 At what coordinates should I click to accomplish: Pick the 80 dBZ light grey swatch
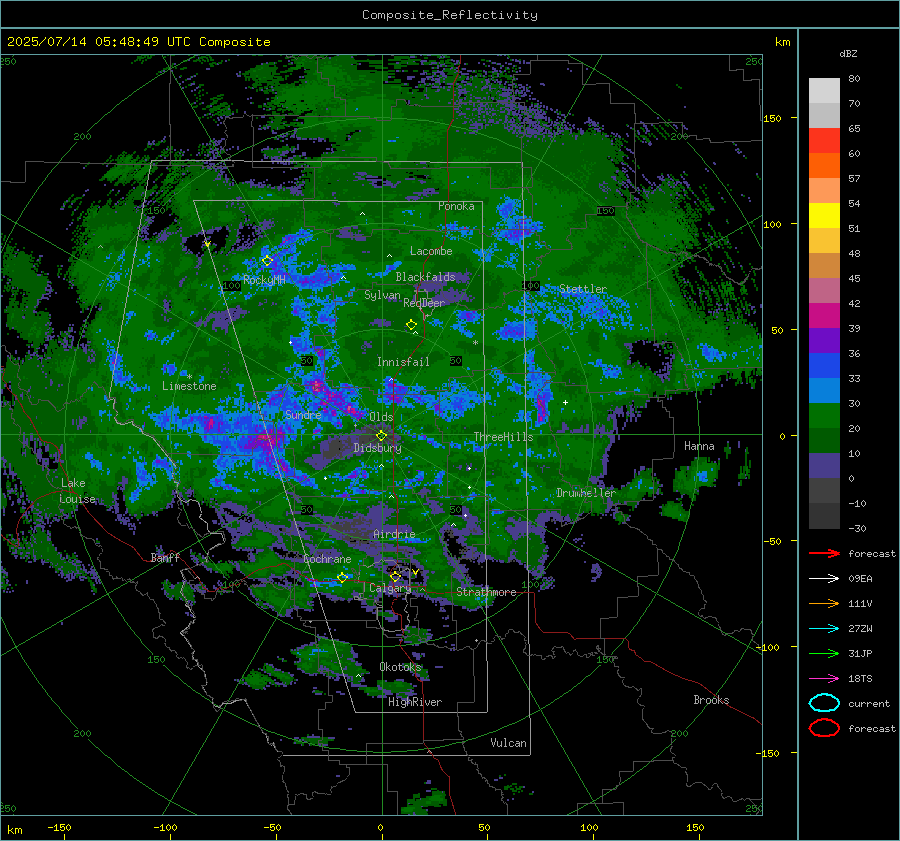click(x=824, y=90)
